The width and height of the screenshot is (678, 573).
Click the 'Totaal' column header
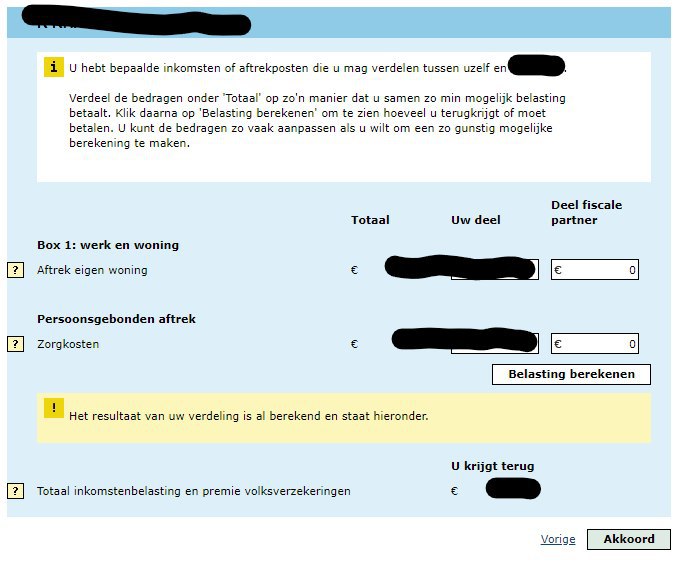[x=370, y=220]
